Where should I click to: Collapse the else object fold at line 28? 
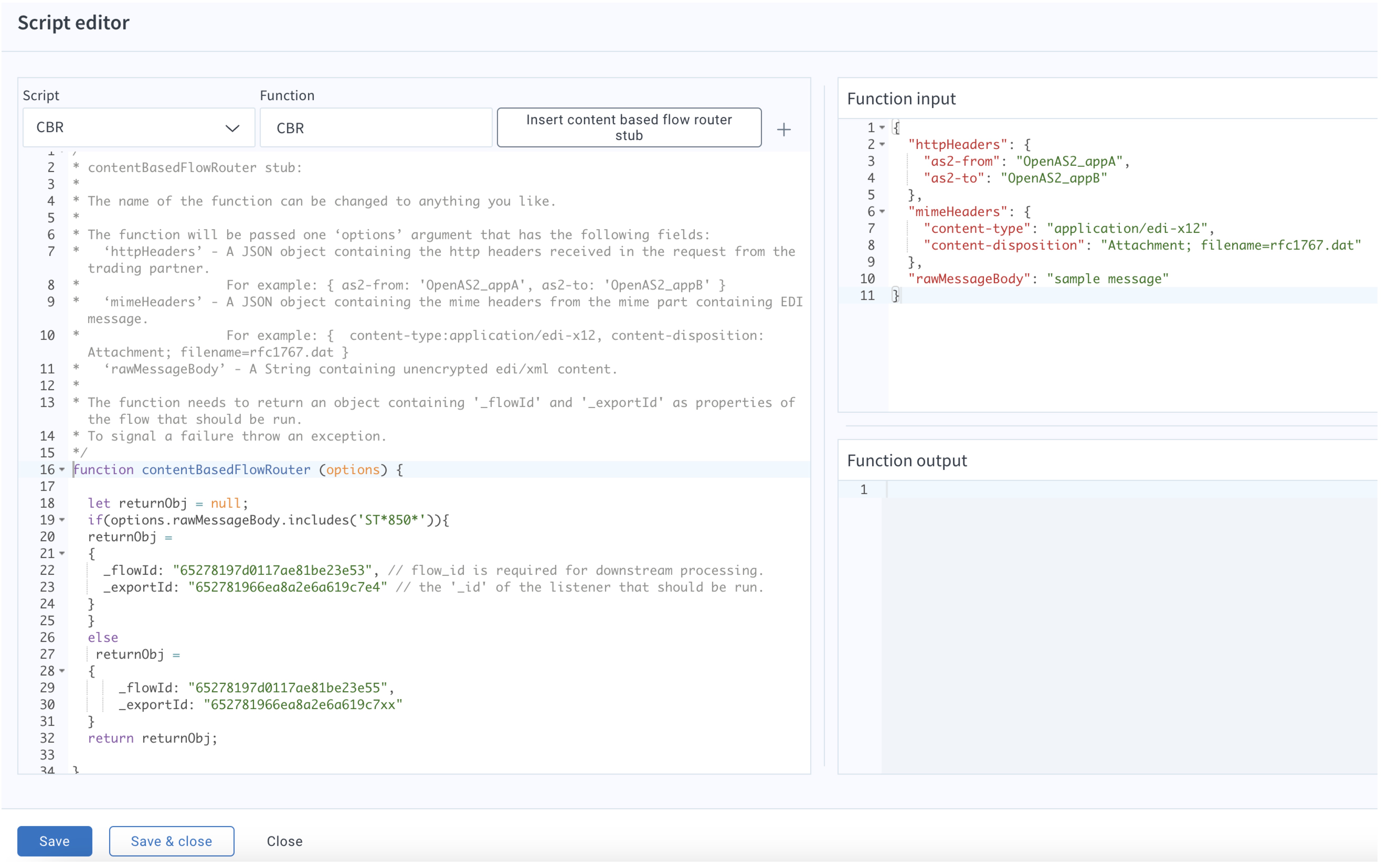[x=62, y=671]
